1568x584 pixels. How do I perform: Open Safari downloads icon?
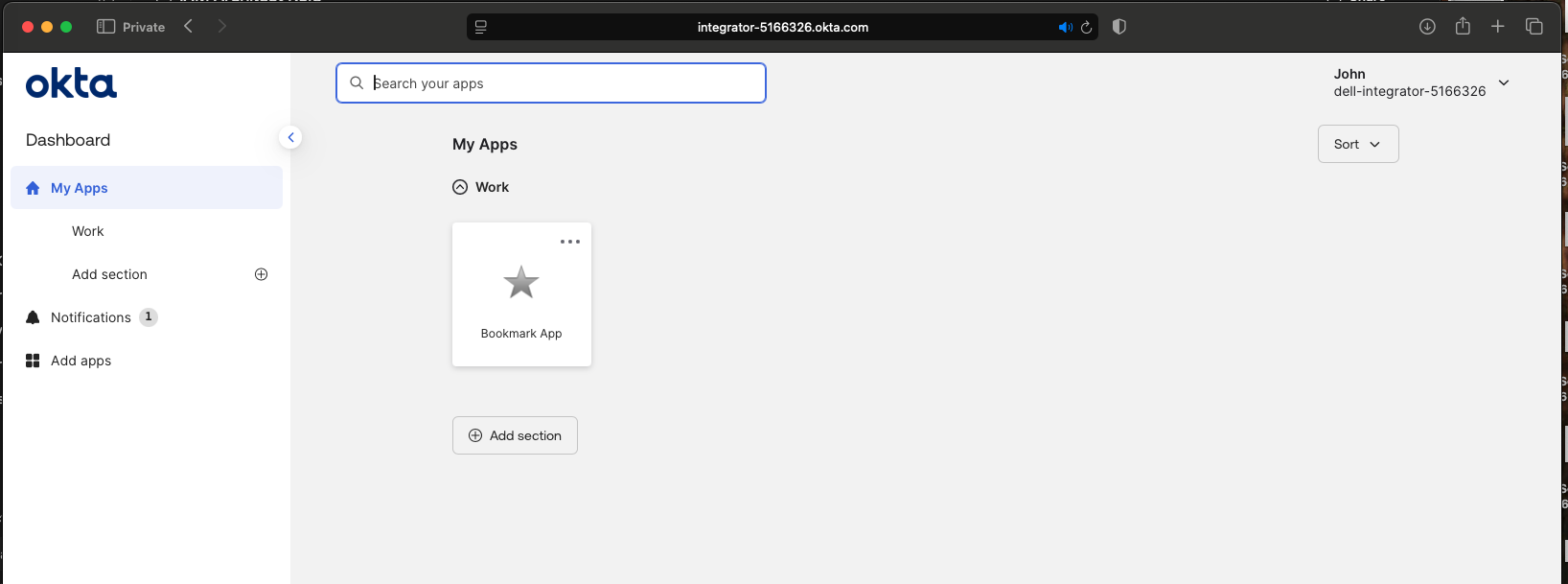1427,27
